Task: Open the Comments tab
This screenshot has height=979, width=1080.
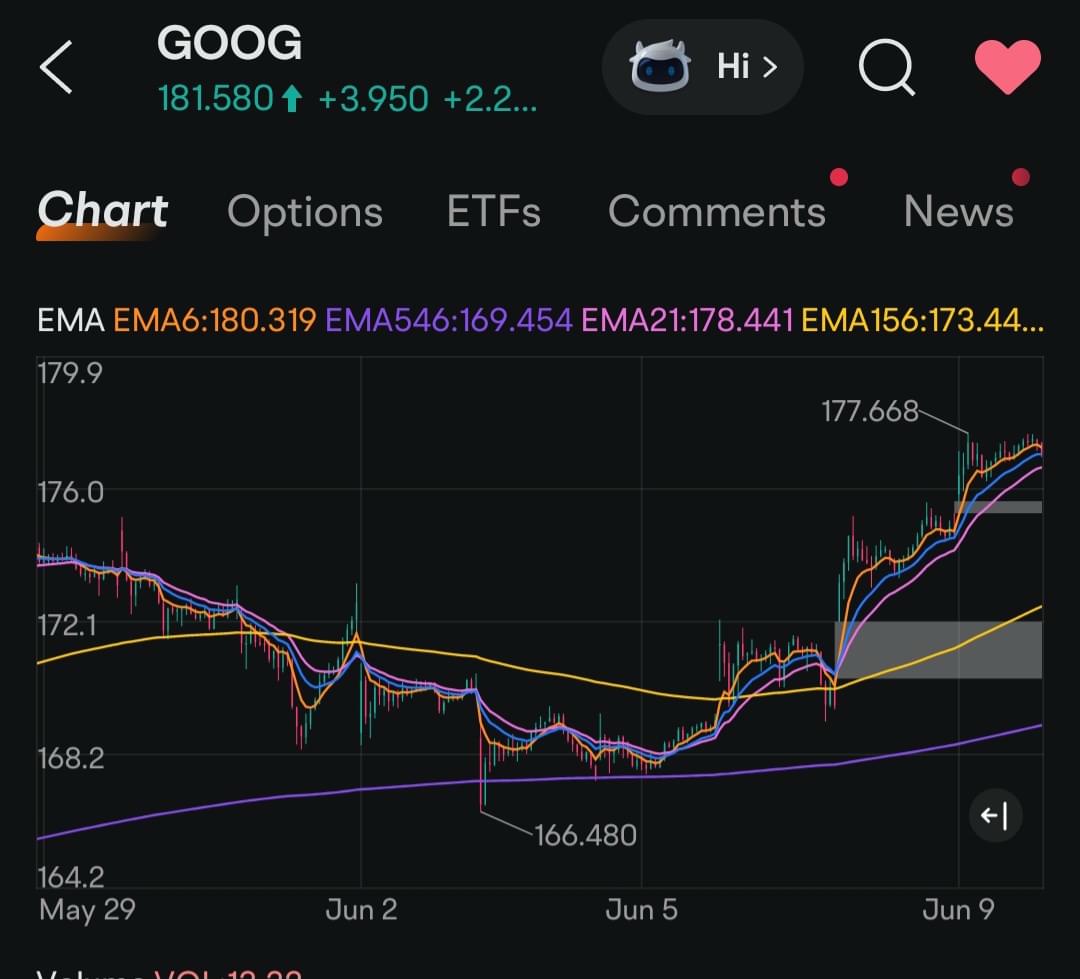Action: [x=717, y=211]
